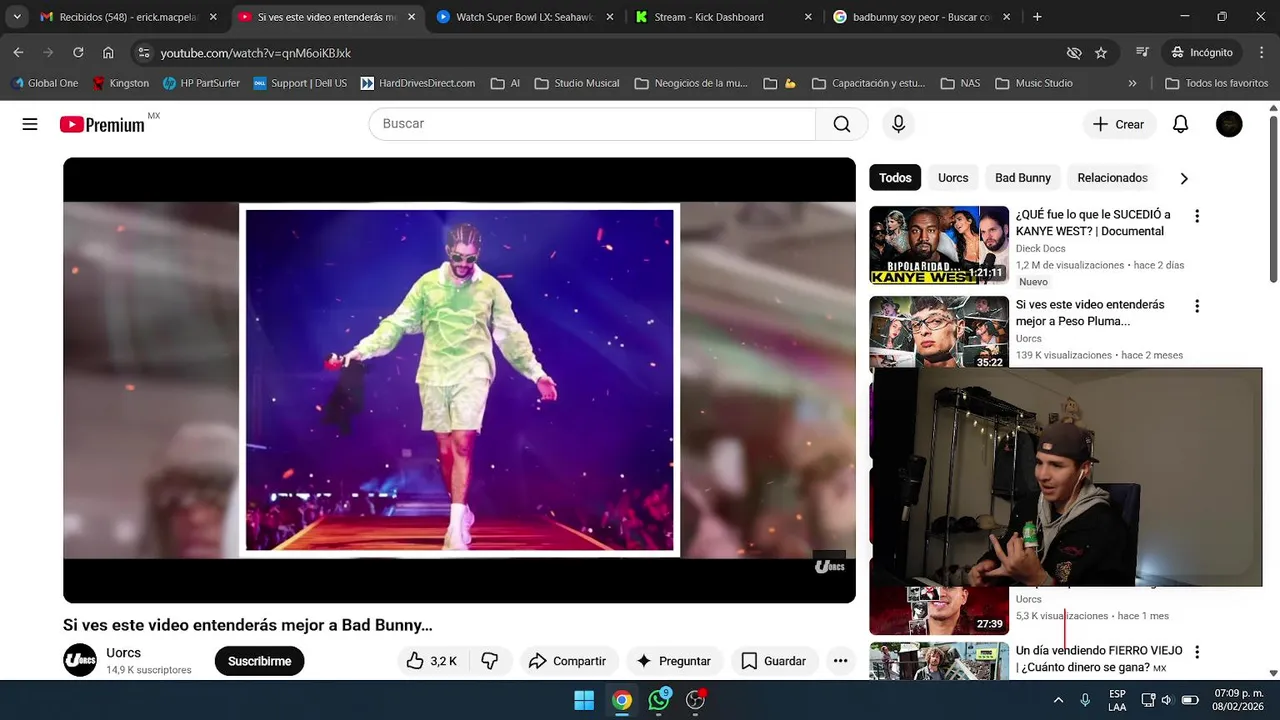Click the Suscribirme button
This screenshot has width=1280, height=720.
259,661
